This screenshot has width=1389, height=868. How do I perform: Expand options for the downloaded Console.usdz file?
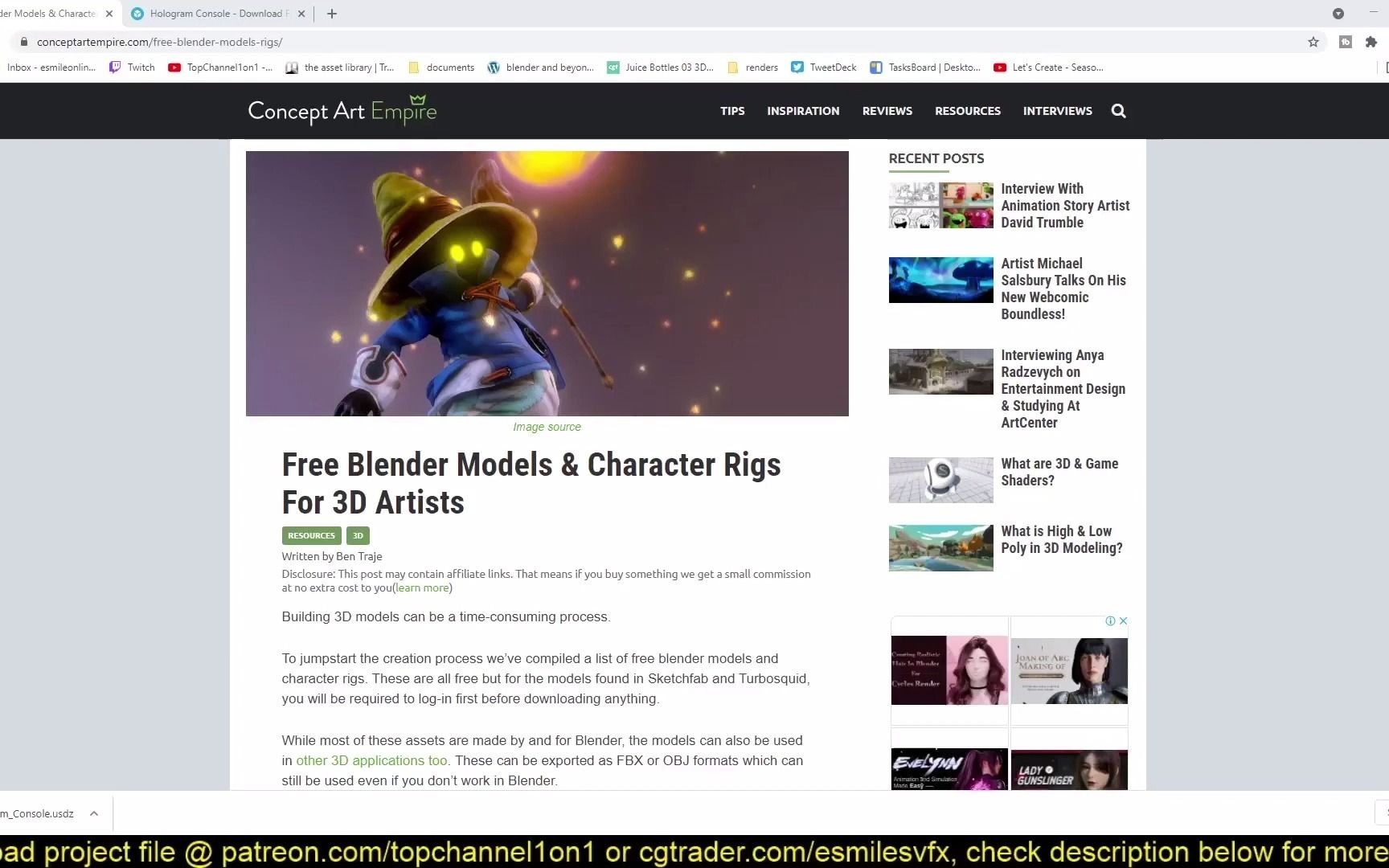coord(94,813)
